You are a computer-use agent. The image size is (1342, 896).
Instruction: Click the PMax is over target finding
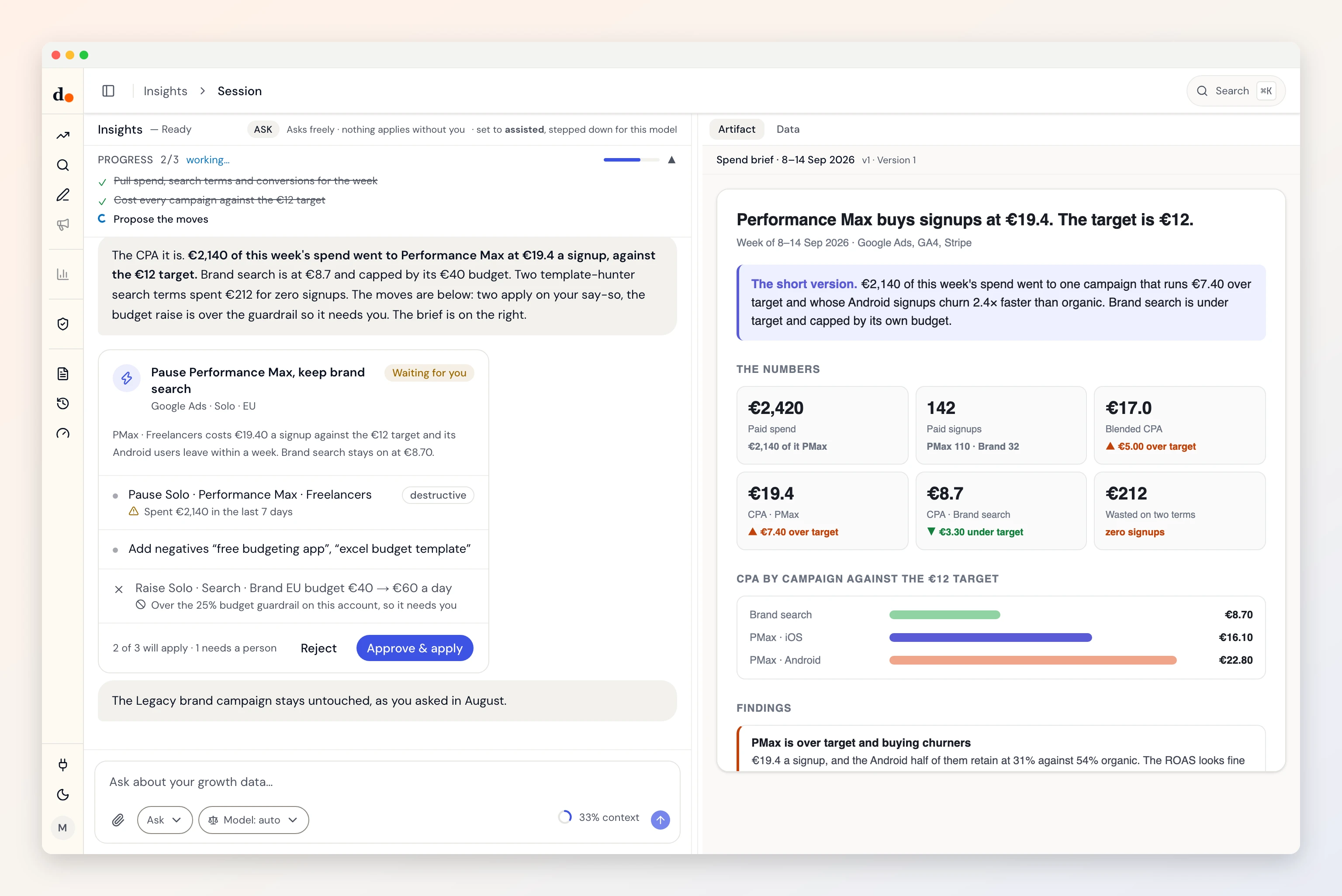point(1001,748)
